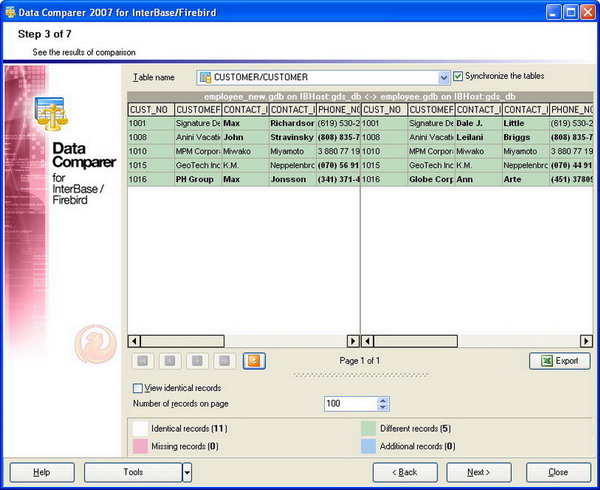Click the Identical records white color swatch
Viewport: 600px width, 490px height.
pyautogui.click(x=140, y=429)
